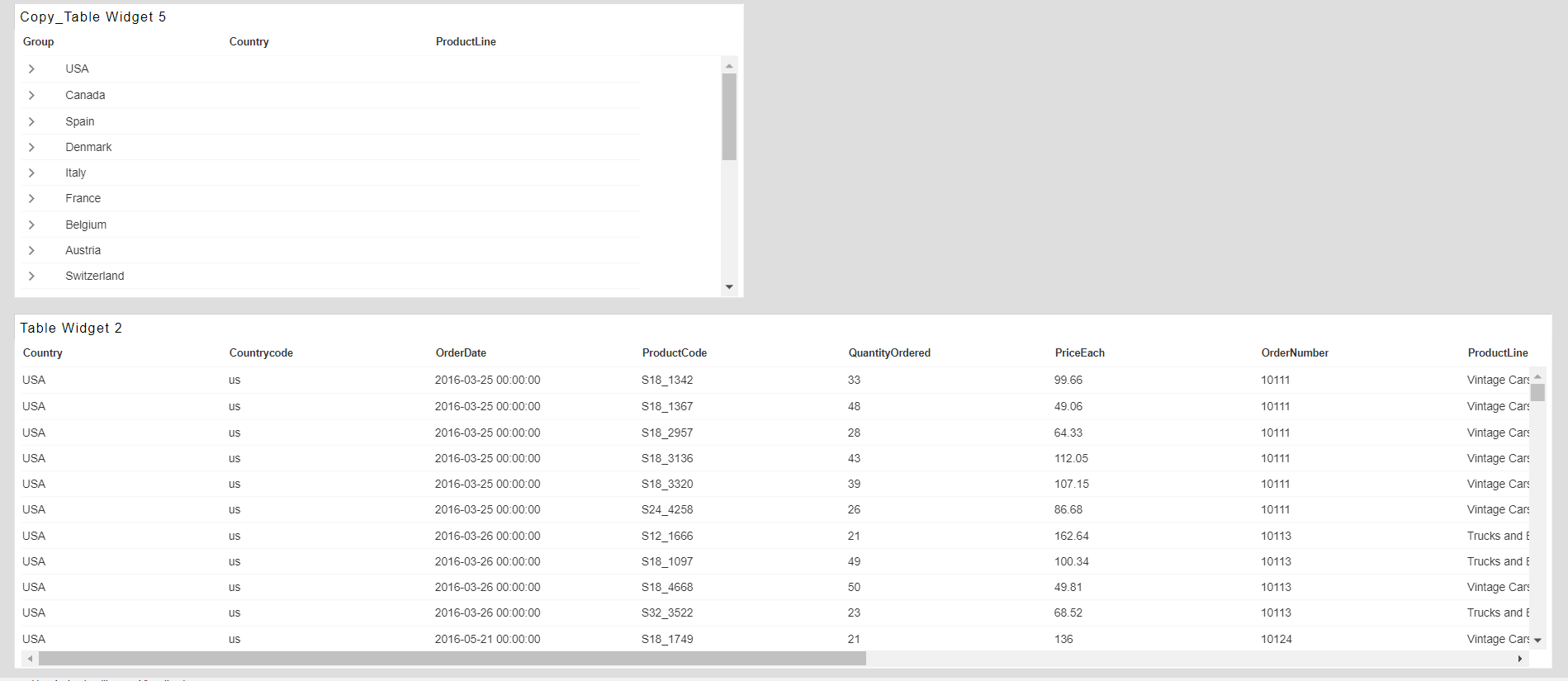Expand the Canada group row
Image resolution: width=1568 pixels, height=681 pixels.
tap(31, 96)
